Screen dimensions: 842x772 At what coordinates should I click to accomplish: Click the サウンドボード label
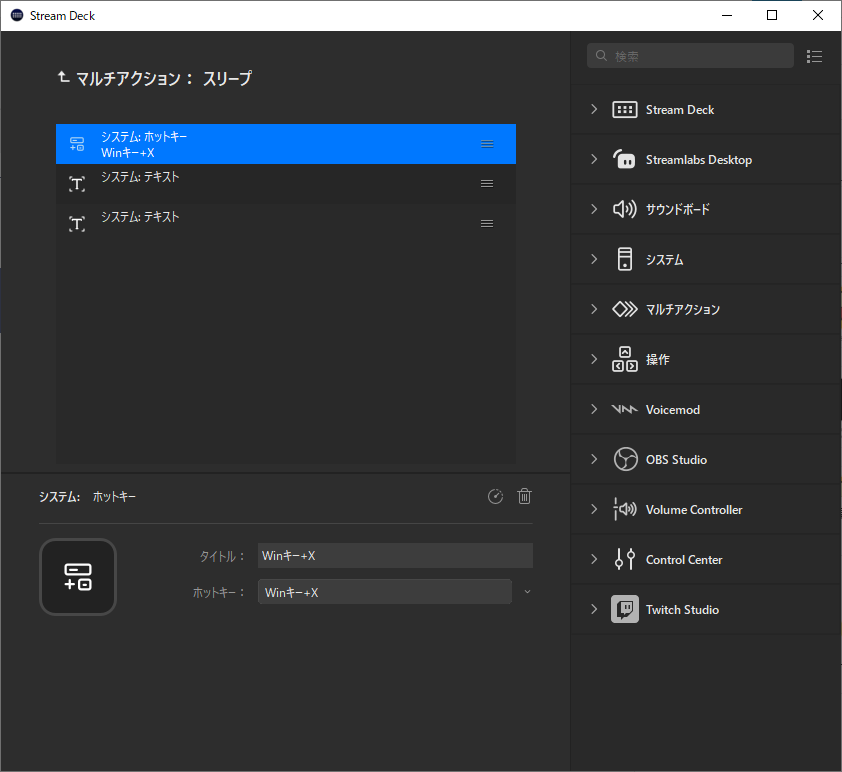tap(678, 209)
